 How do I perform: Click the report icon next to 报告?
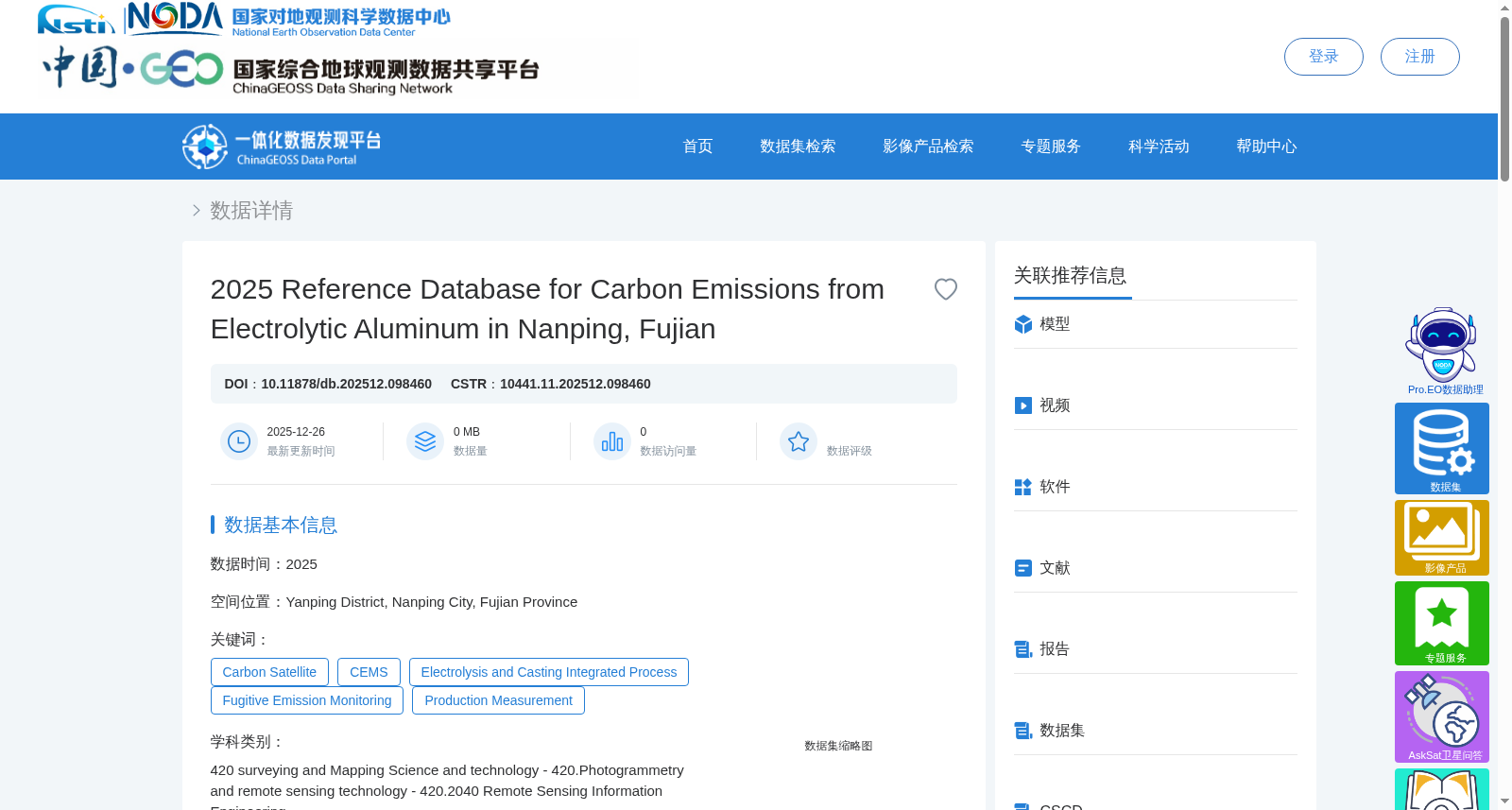(1022, 649)
